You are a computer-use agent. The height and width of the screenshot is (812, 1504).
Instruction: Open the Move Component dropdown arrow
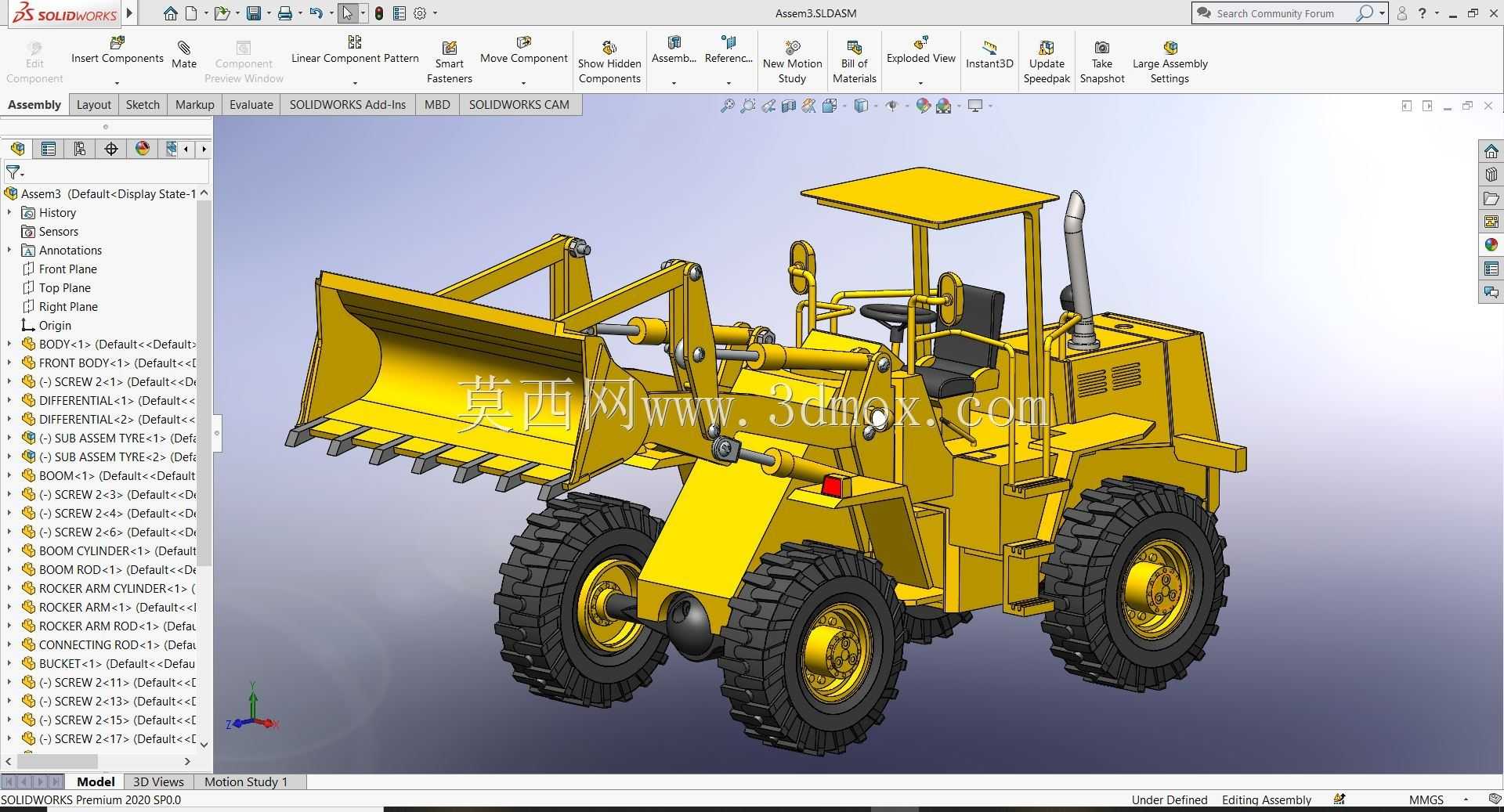[524, 82]
